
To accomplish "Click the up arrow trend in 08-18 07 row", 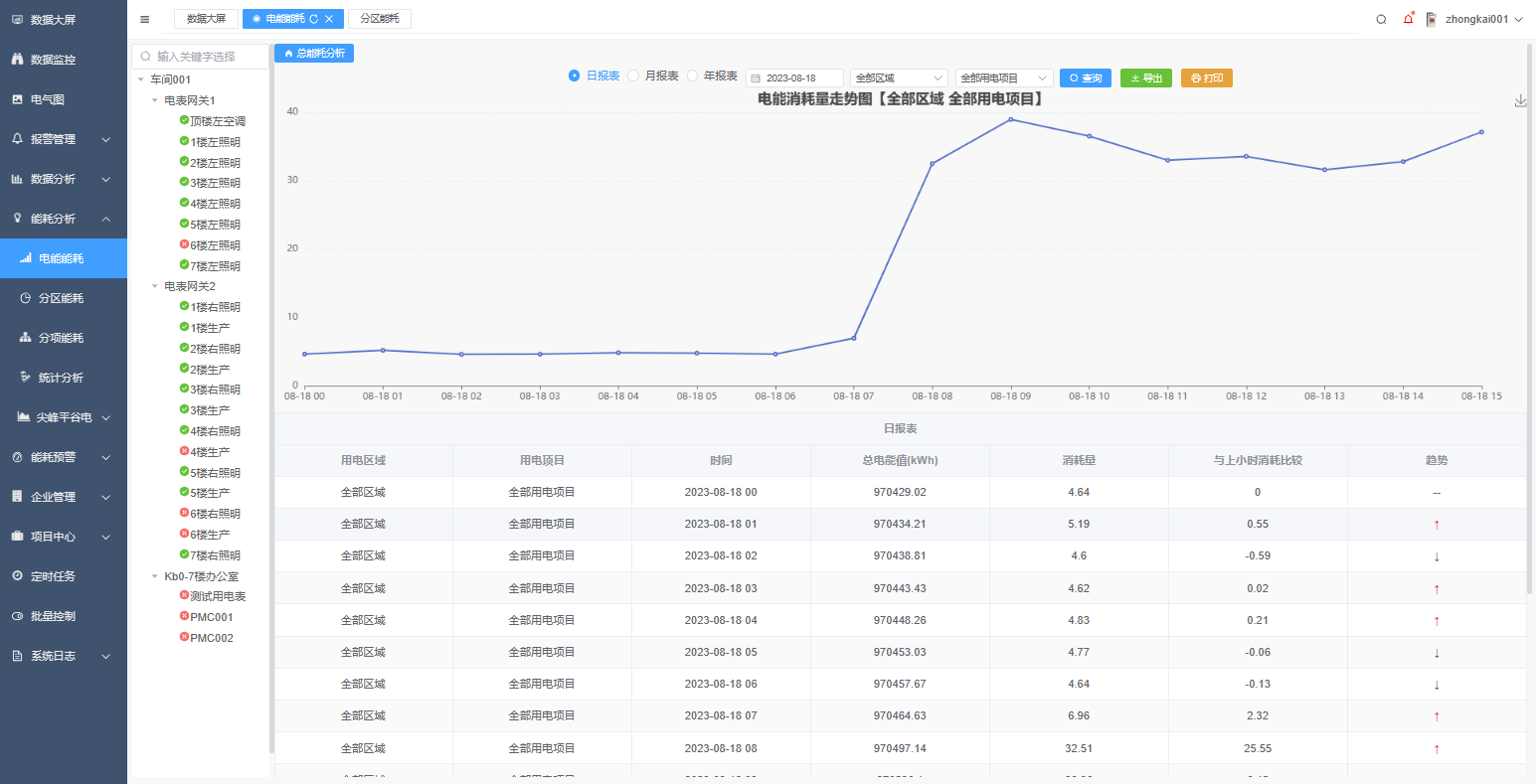I will pos(1437,716).
